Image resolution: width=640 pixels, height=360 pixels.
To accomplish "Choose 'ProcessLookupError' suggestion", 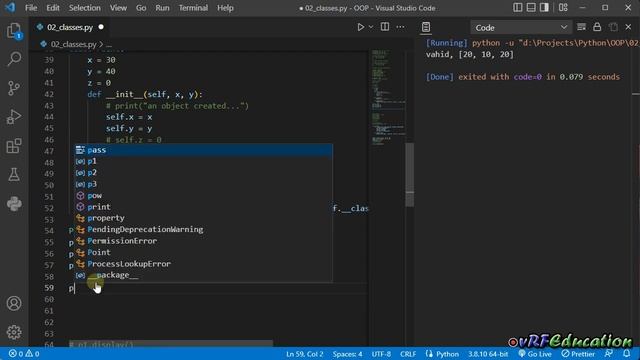I will click(x=203, y=264).
